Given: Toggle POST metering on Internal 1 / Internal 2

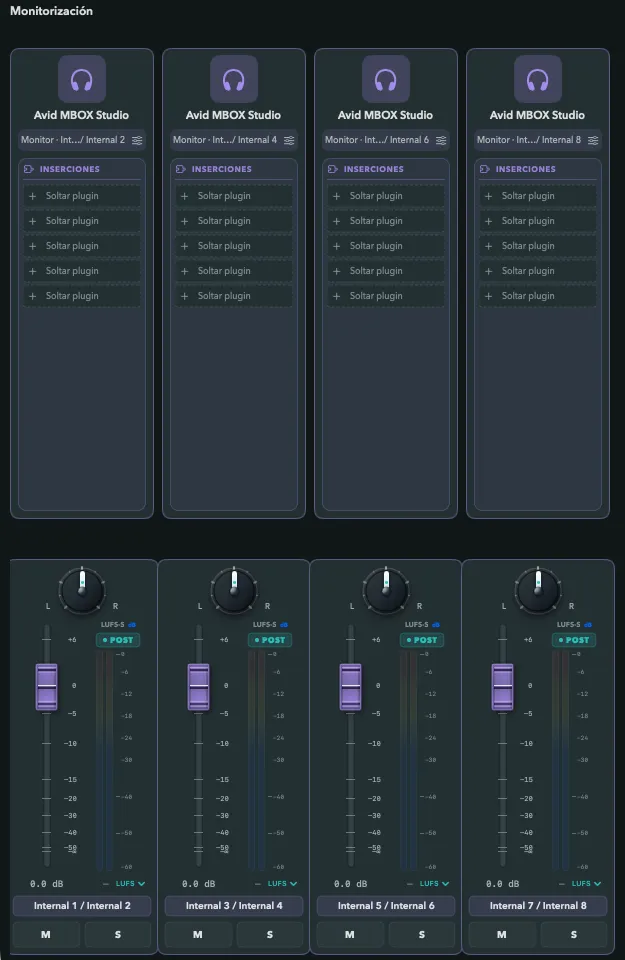Looking at the screenshot, I should [118, 640].
